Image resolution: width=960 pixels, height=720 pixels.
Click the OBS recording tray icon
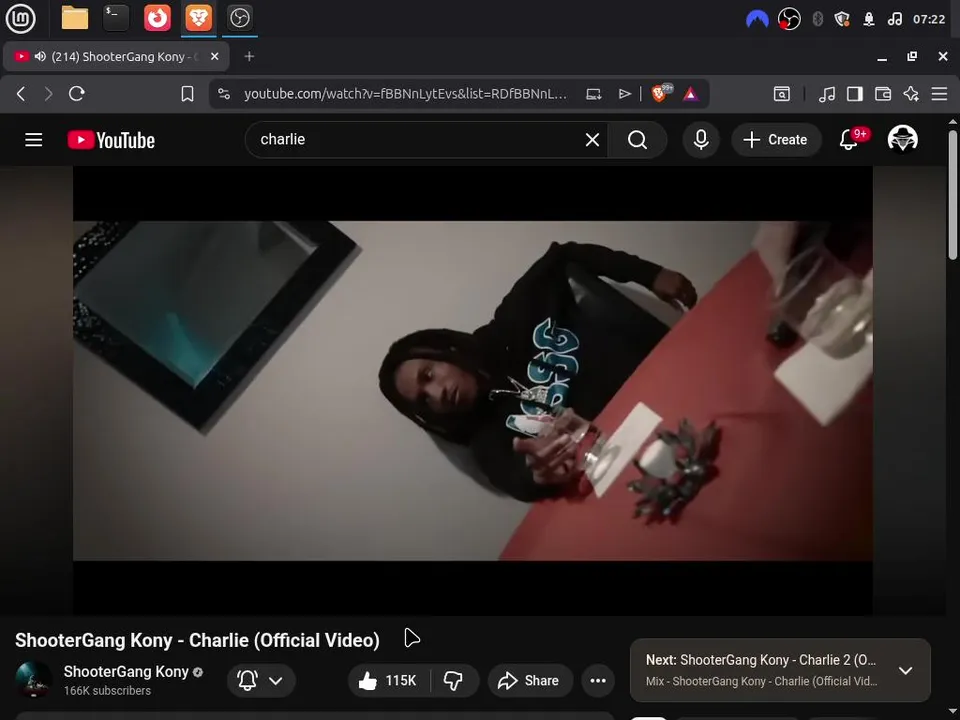pyautogui.click(x=789, y=19)
